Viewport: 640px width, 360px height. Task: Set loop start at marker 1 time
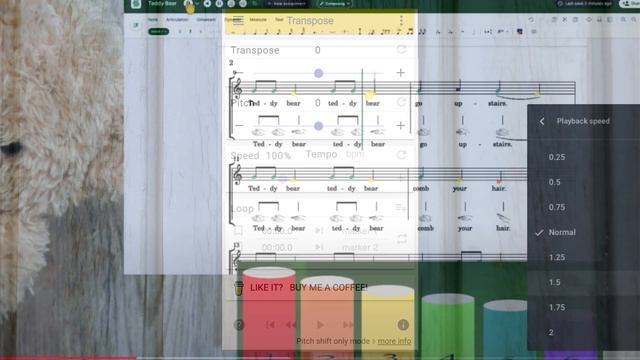pos(277,231)
